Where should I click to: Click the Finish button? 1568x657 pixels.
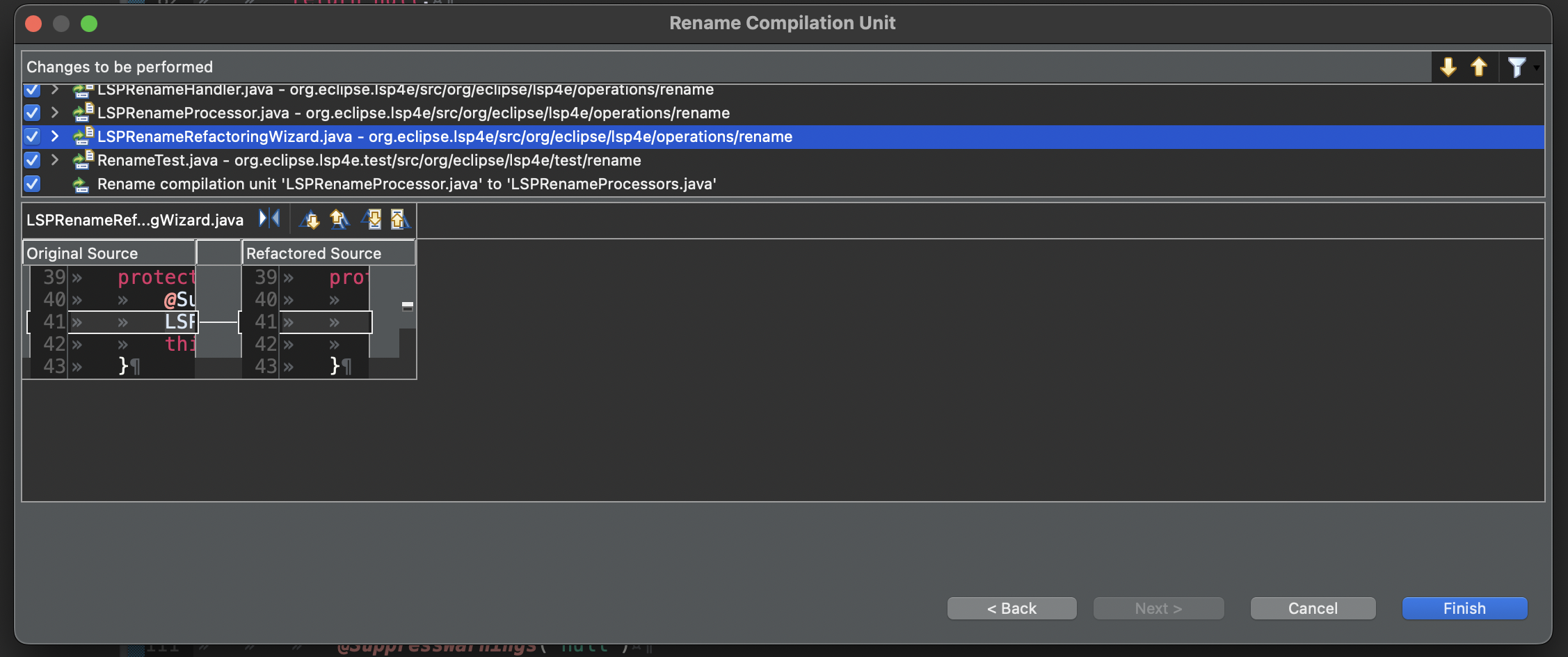pos(1464,608)
